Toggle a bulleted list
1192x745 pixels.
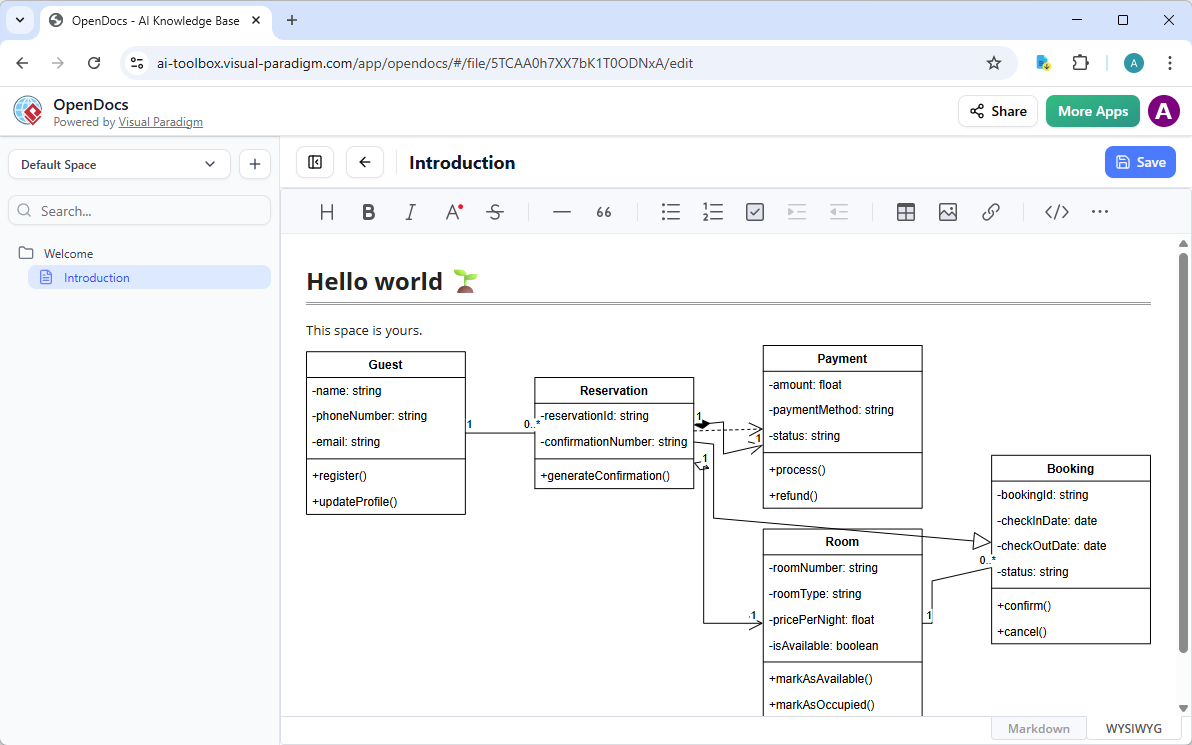(670, 211)
